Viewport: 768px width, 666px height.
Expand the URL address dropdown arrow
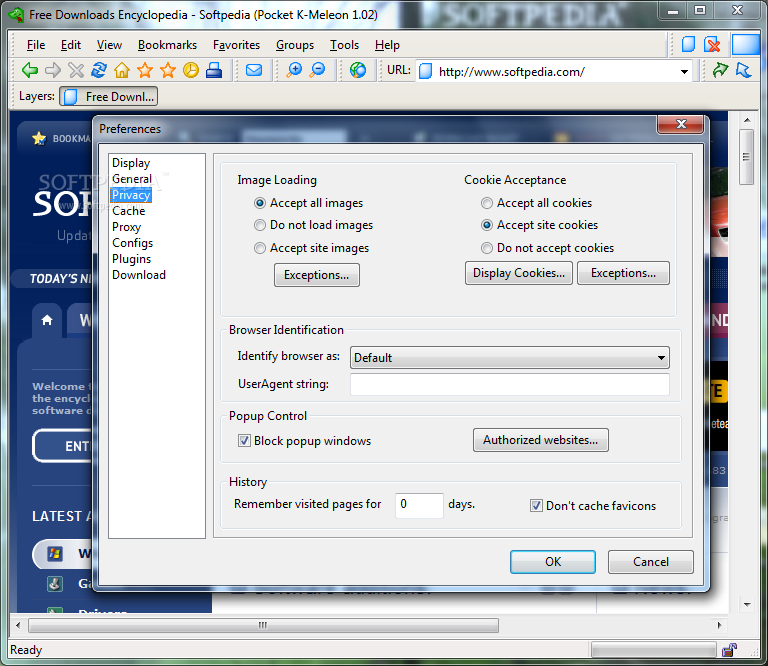click(684, 71)
